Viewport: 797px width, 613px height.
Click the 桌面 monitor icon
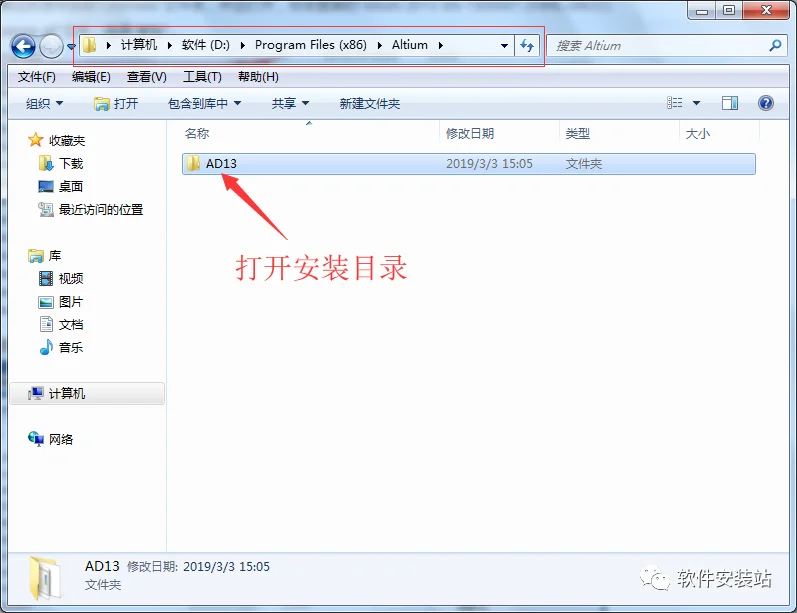46,187
